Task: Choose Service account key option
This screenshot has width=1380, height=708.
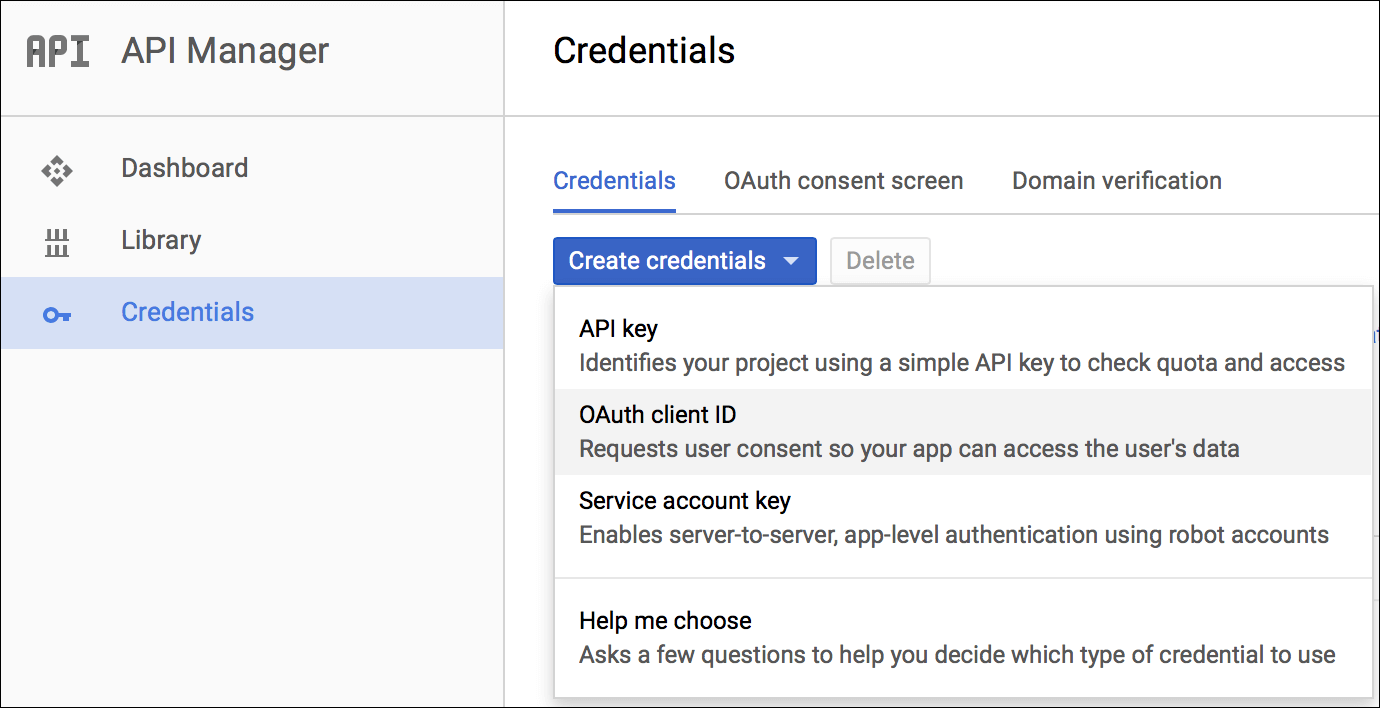Action: (963, 518)
